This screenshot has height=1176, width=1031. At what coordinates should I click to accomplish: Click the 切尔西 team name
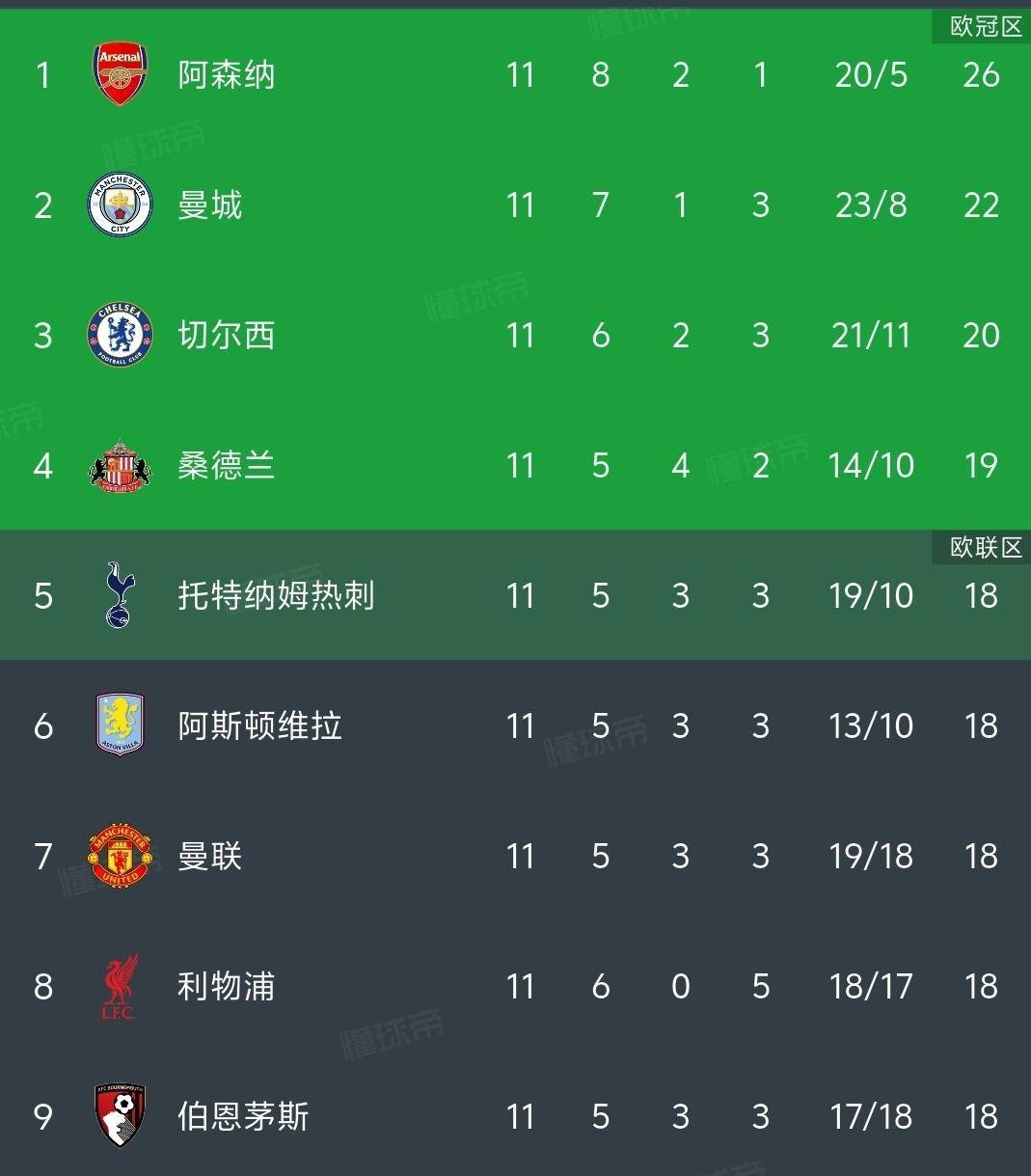224,335
